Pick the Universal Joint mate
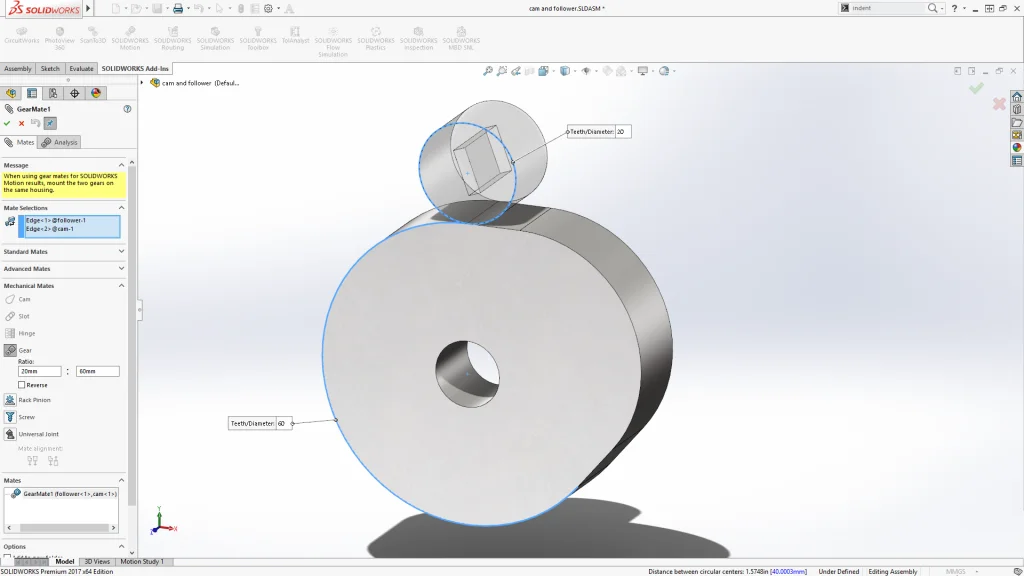1024x576 pixels. [39, 434]
